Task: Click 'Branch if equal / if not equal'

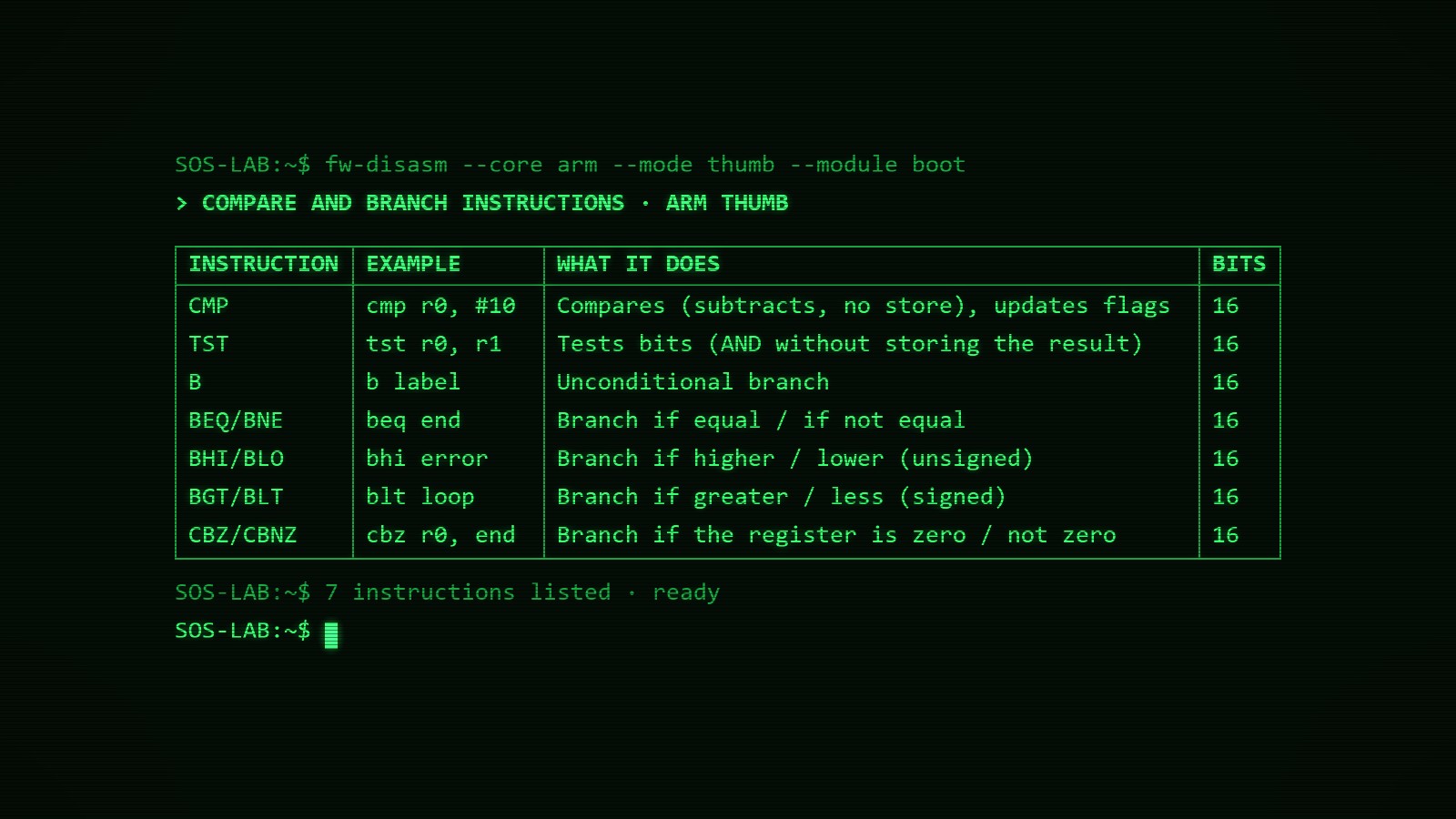Action: point(761,420)
